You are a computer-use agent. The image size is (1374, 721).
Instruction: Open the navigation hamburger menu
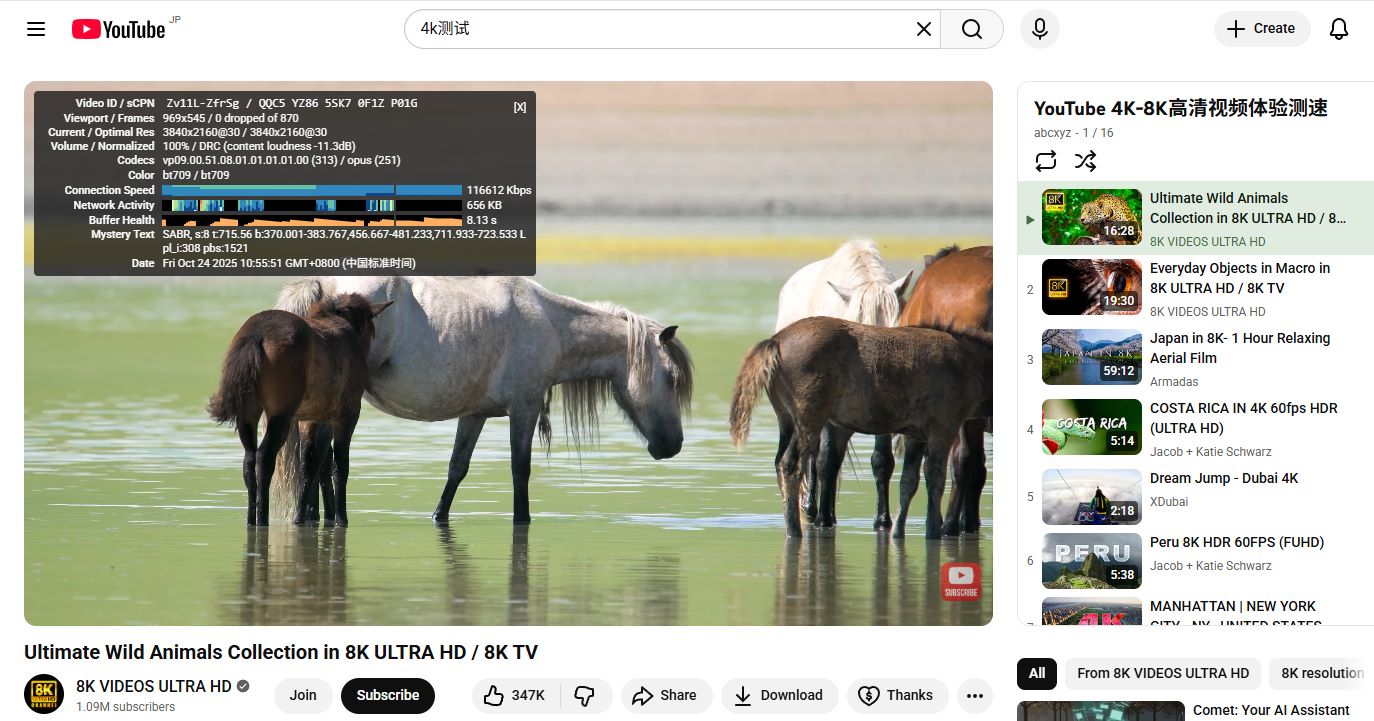(35, 28)
